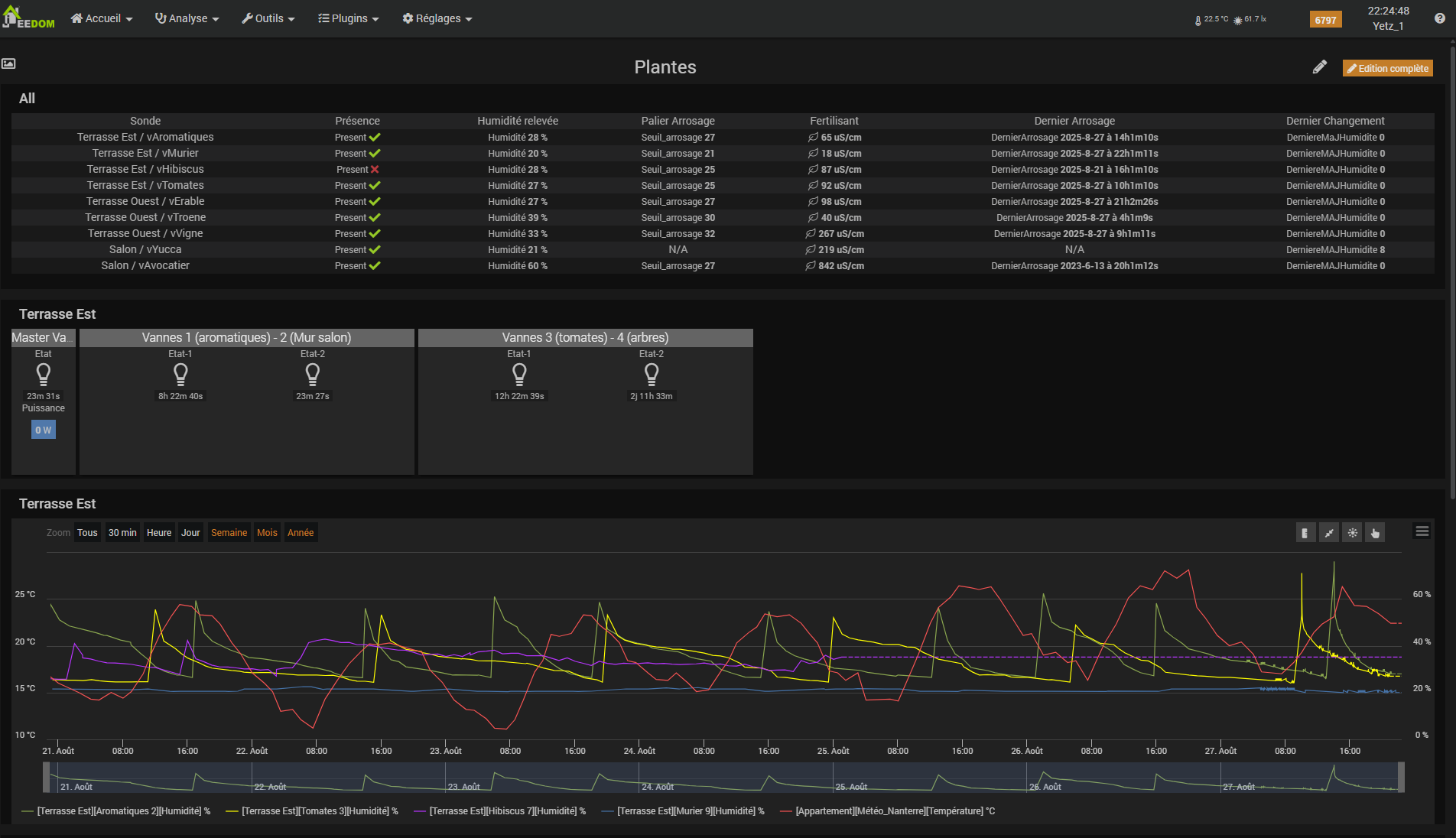The height and width of the screenshot is (838, 1456).
Task: Click the orange 6797 messages badge
Action: pos(1325,20)
